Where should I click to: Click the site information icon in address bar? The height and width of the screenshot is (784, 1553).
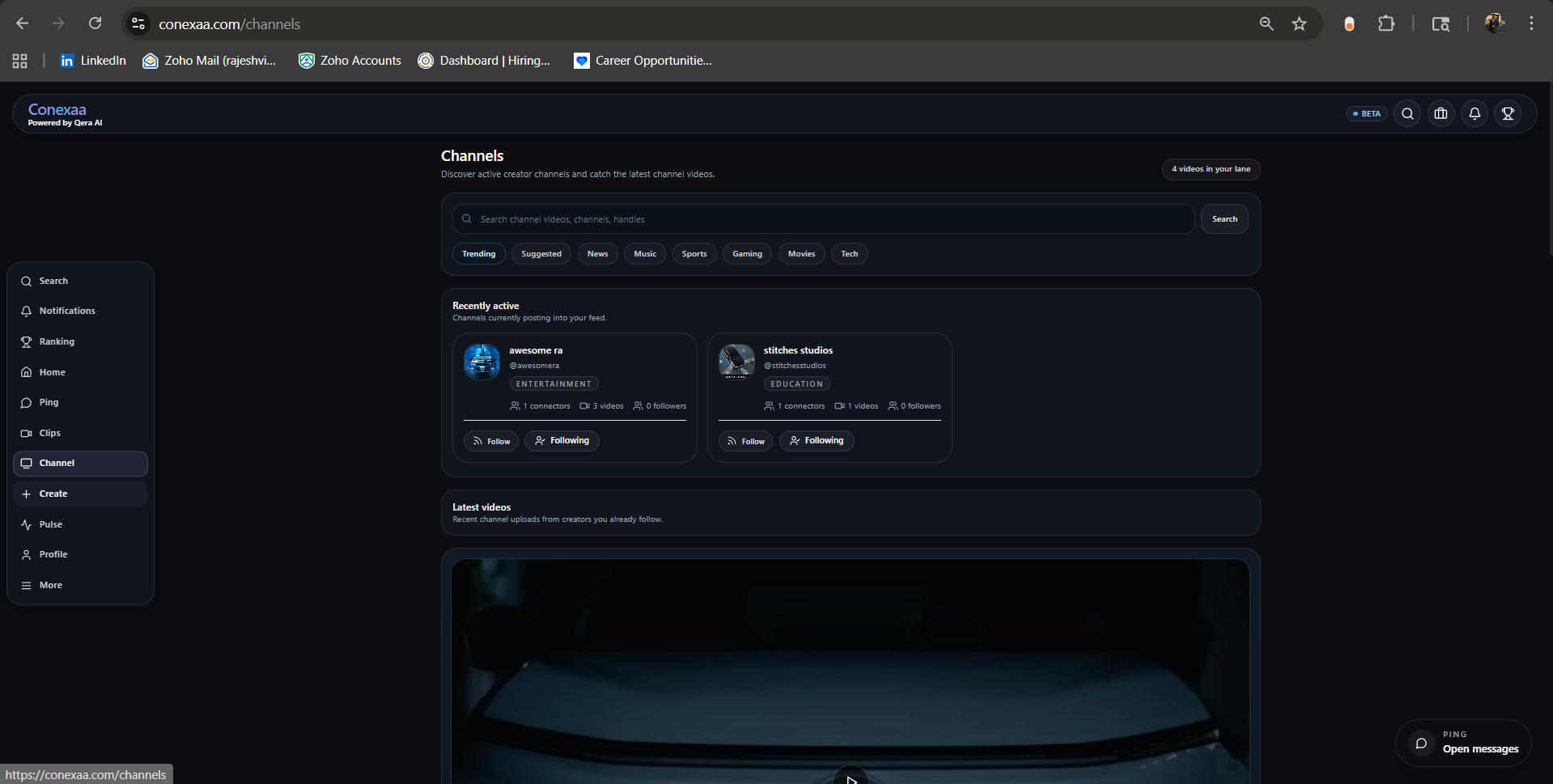click(138, 23)
